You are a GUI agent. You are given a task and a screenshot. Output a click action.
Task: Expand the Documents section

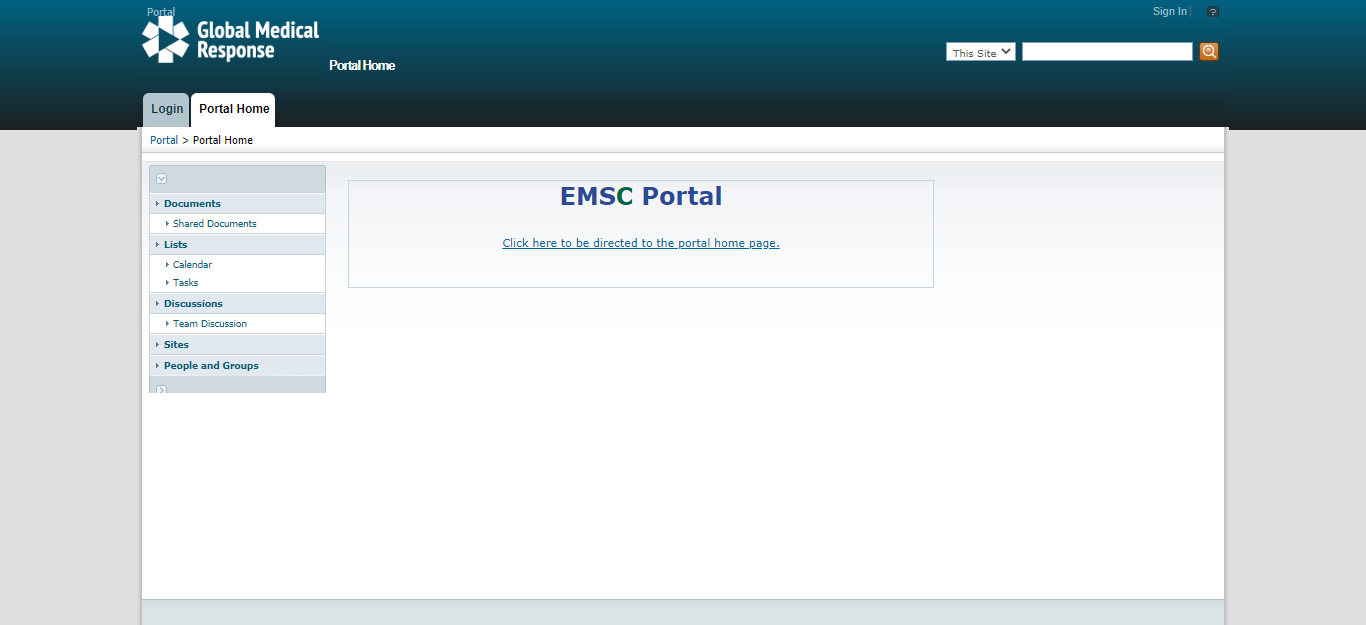tap(192, 203)
